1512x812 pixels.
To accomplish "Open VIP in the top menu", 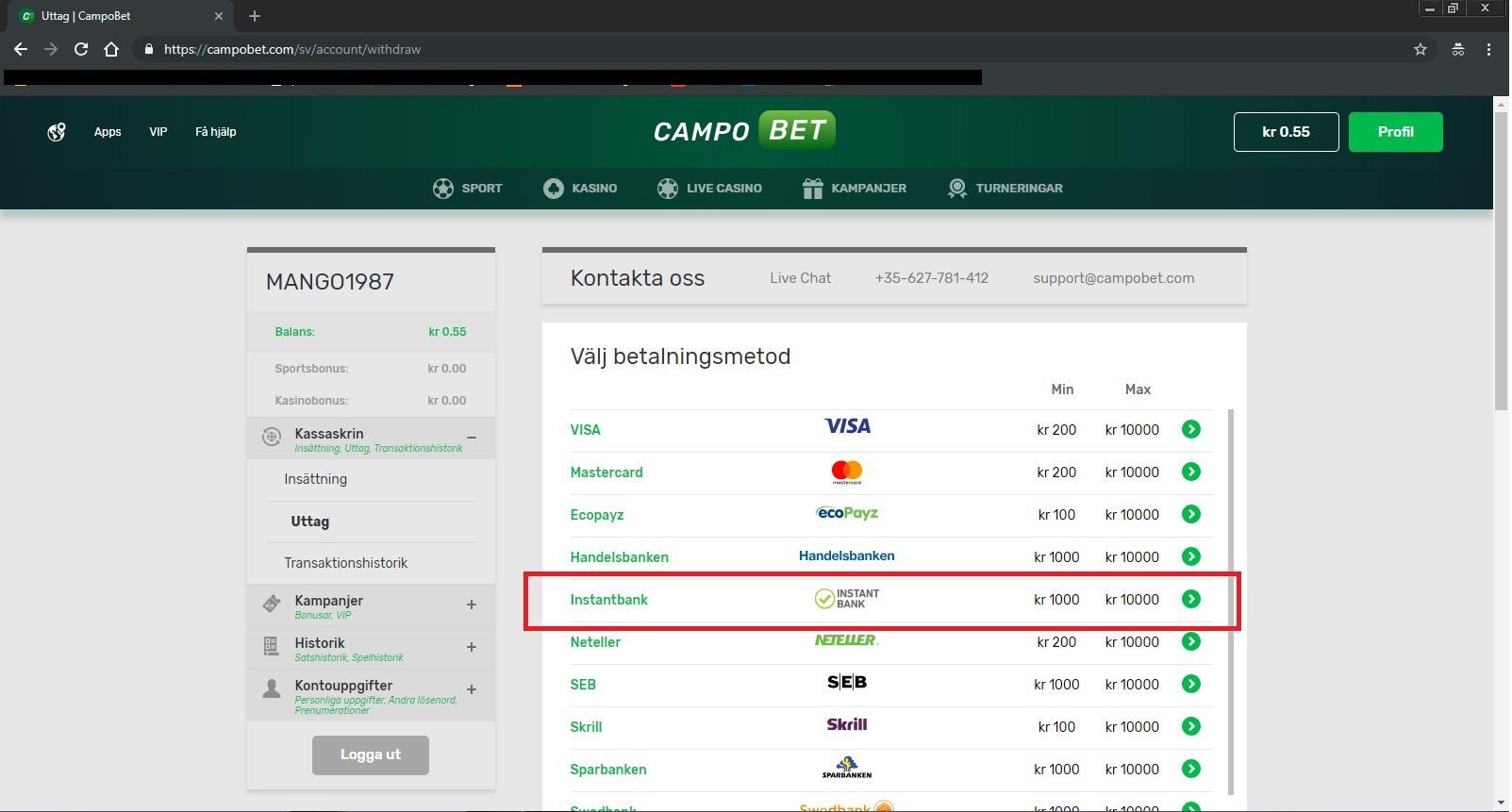I will click(x=158, y=132).
